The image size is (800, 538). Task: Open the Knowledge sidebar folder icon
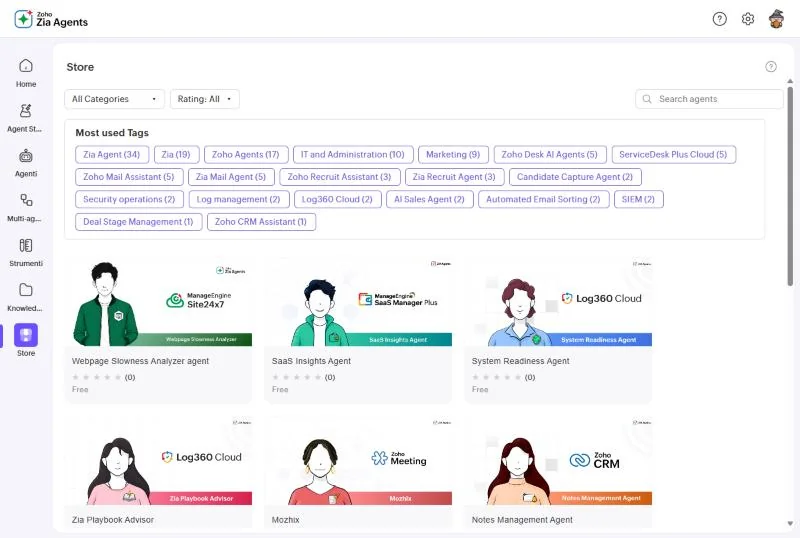click(26, 290)
